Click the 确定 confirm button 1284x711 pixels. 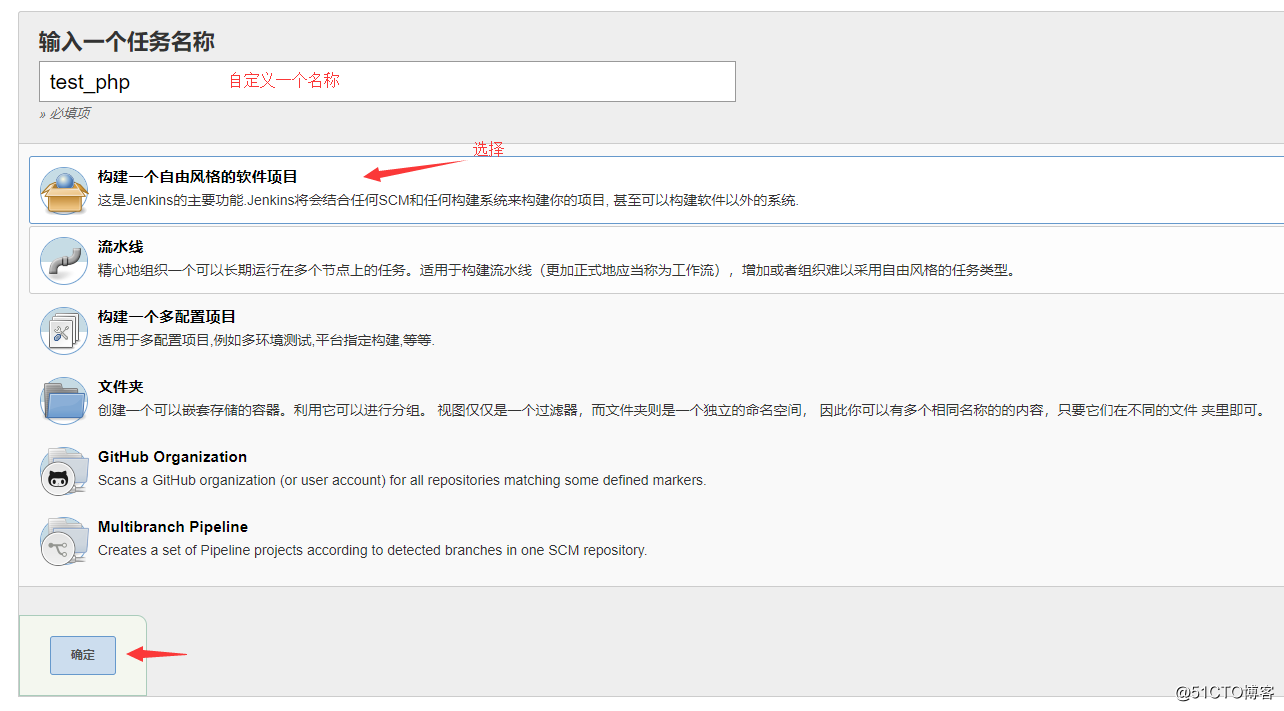[83, 655]
